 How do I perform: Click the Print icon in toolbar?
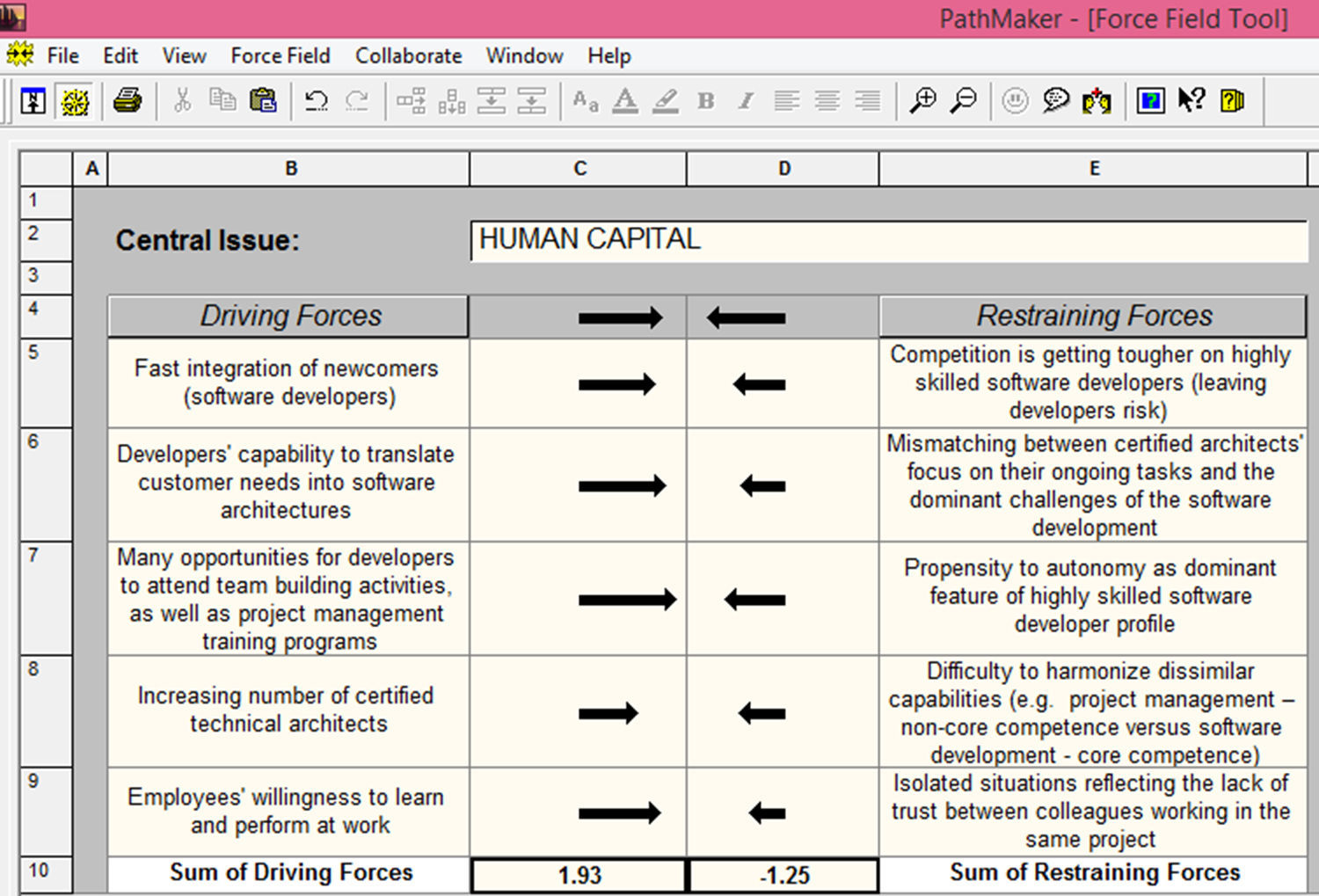(128, 101)
